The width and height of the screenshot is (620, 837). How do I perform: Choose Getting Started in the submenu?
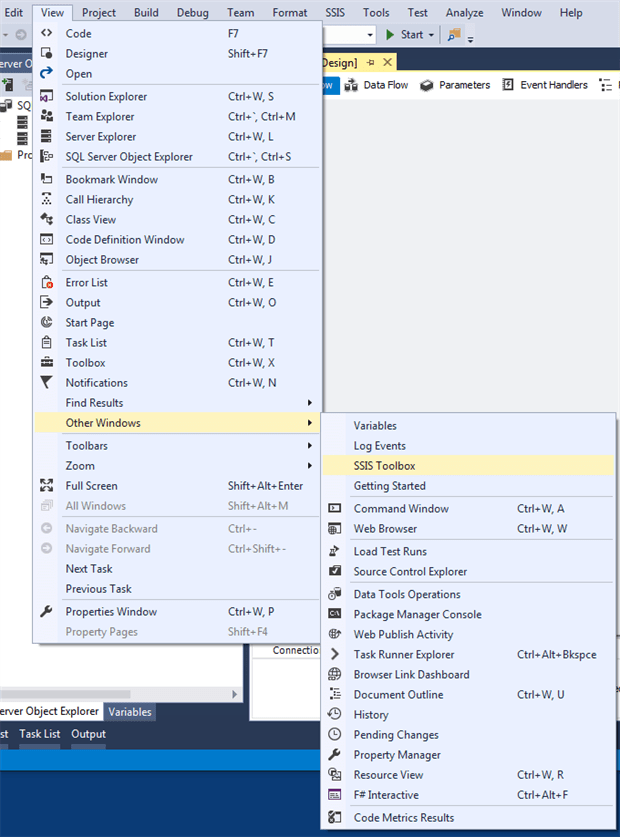(x=468, y=486)
